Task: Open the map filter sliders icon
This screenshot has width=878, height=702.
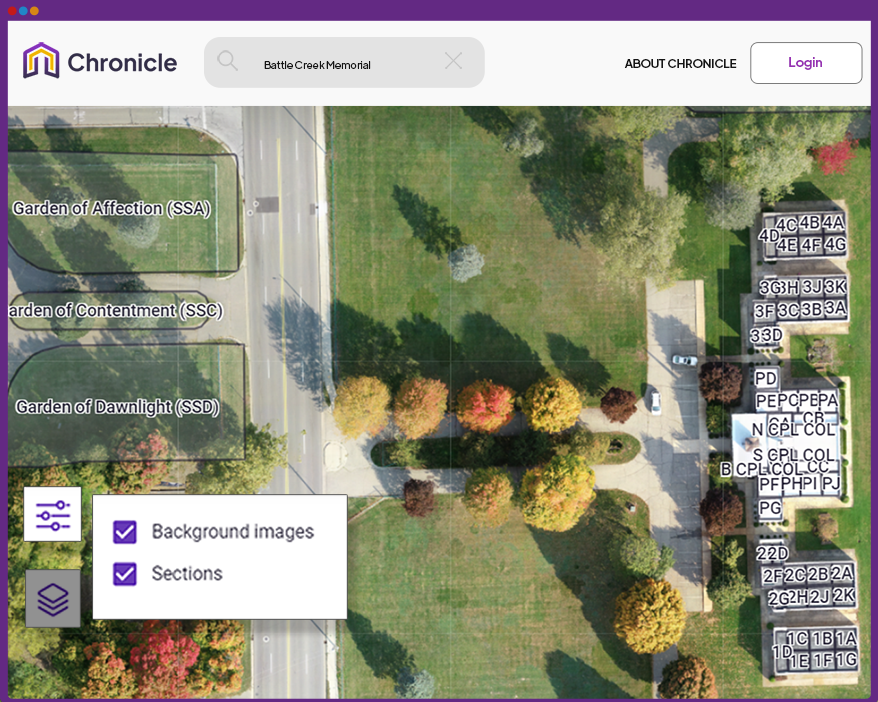Action: (x=52, y=513)
